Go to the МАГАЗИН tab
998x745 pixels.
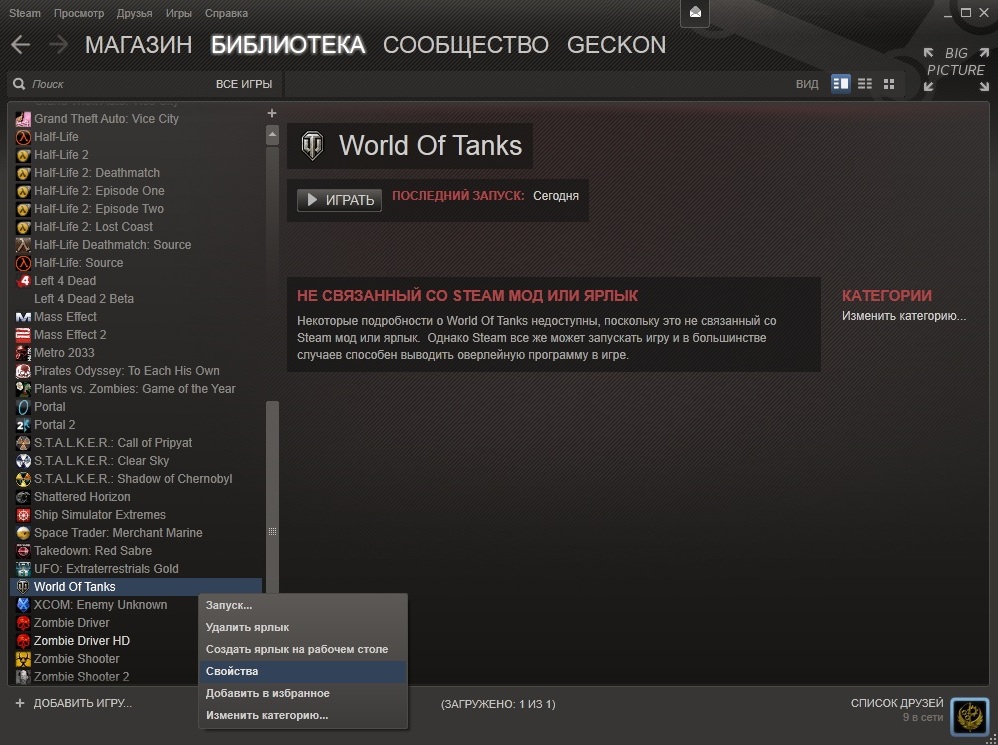pos(138,45)
